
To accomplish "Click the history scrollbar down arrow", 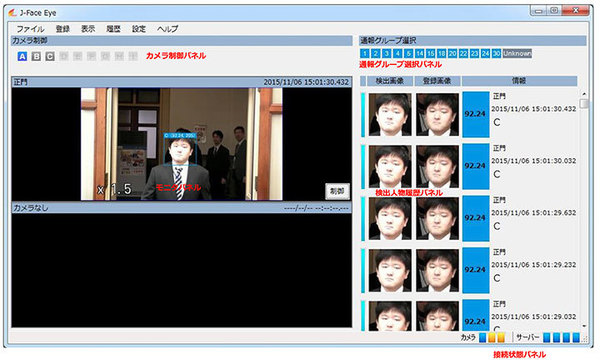I will point(584,326).
